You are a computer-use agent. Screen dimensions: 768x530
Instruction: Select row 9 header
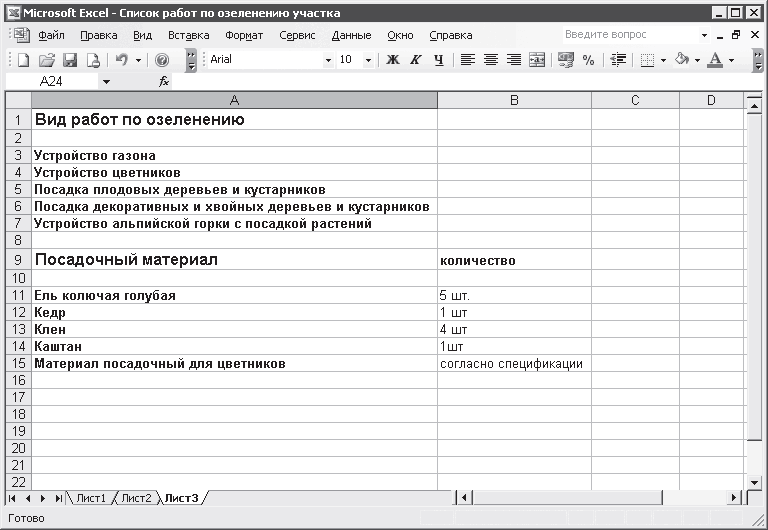click(x=19, y=259)
